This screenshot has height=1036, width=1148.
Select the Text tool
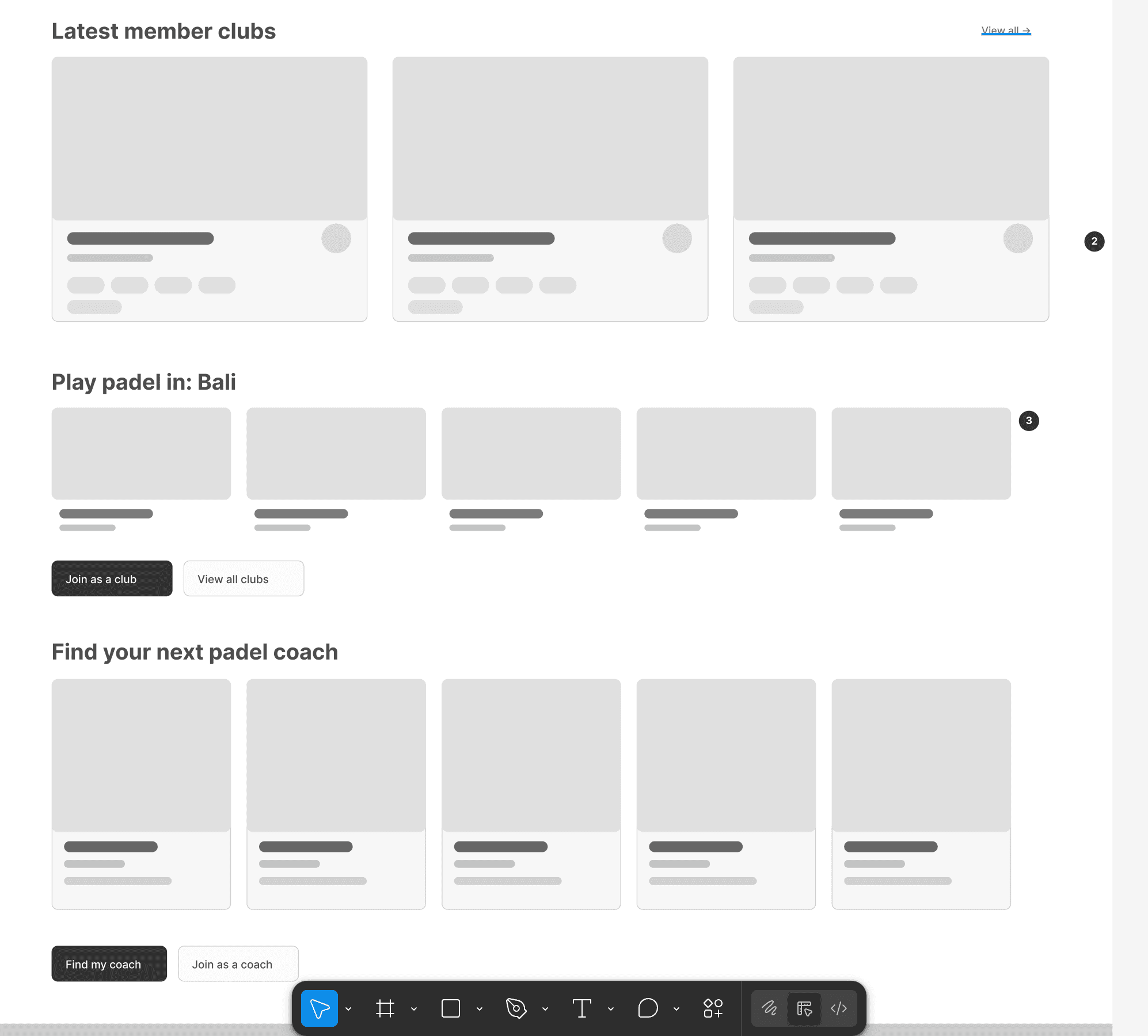point(582,1008)
